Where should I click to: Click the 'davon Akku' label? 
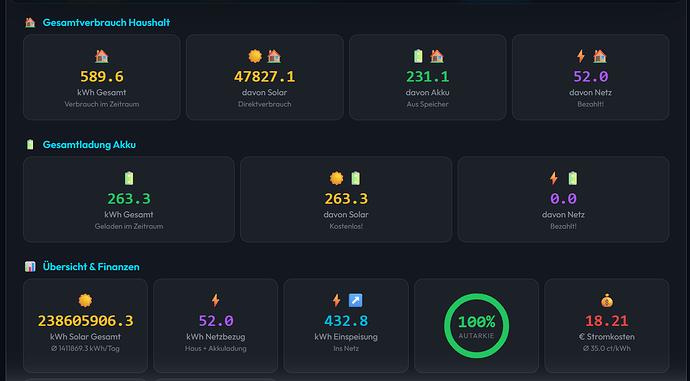tap(428, 92)
